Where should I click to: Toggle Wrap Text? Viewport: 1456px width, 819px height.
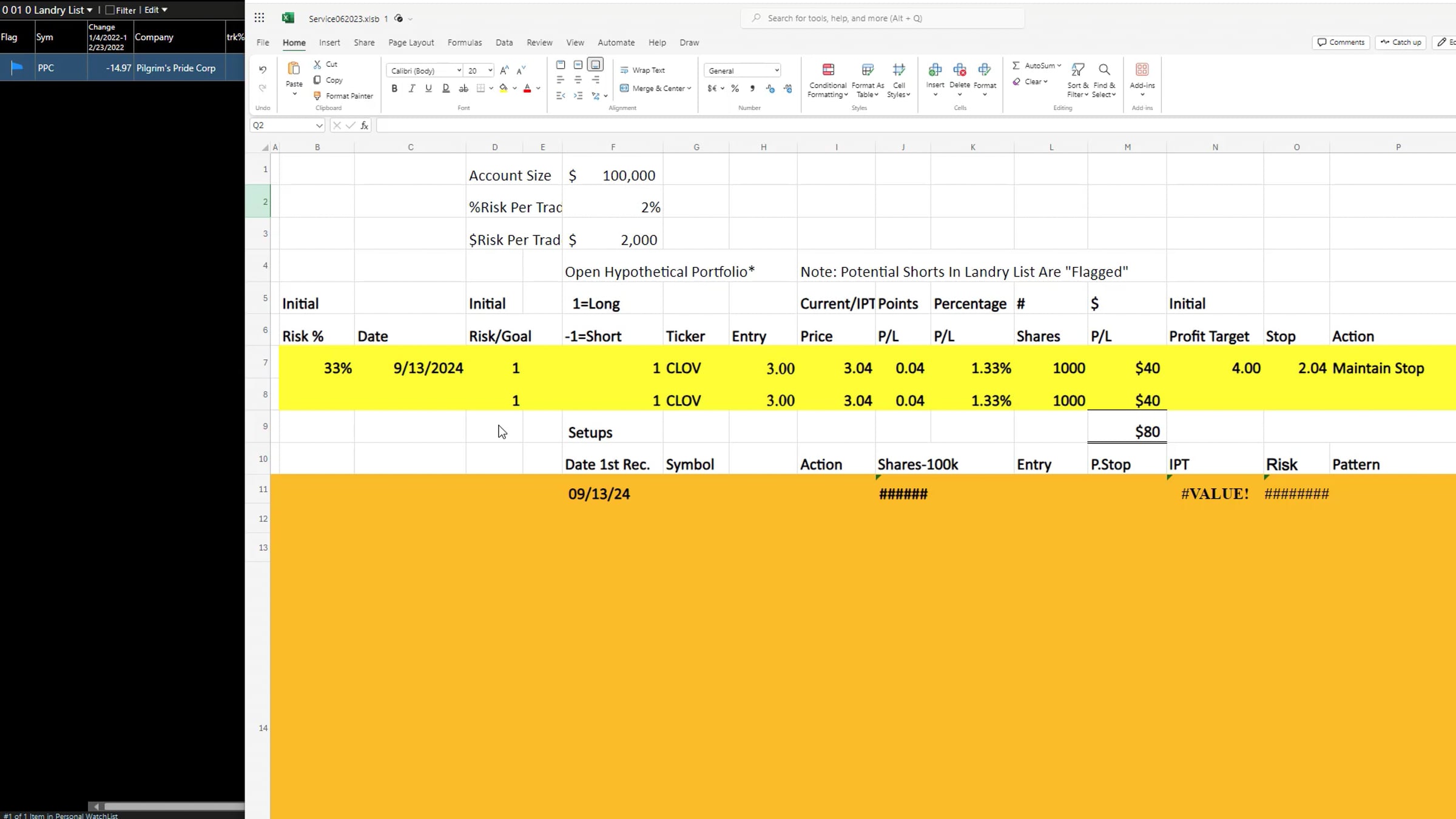[642, 70]
